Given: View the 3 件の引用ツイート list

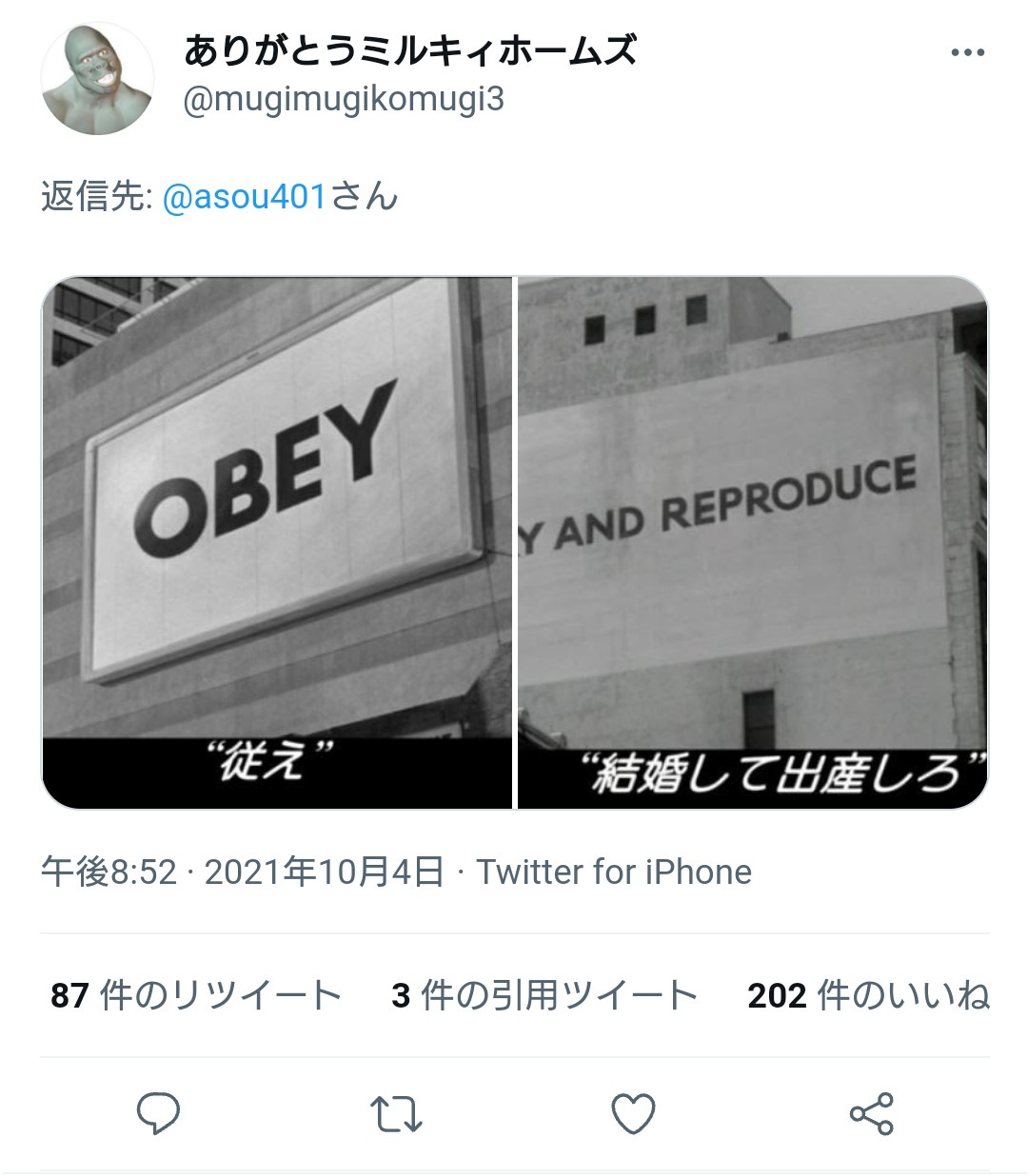Looking at the screenshot, I should tap(544, 995).
